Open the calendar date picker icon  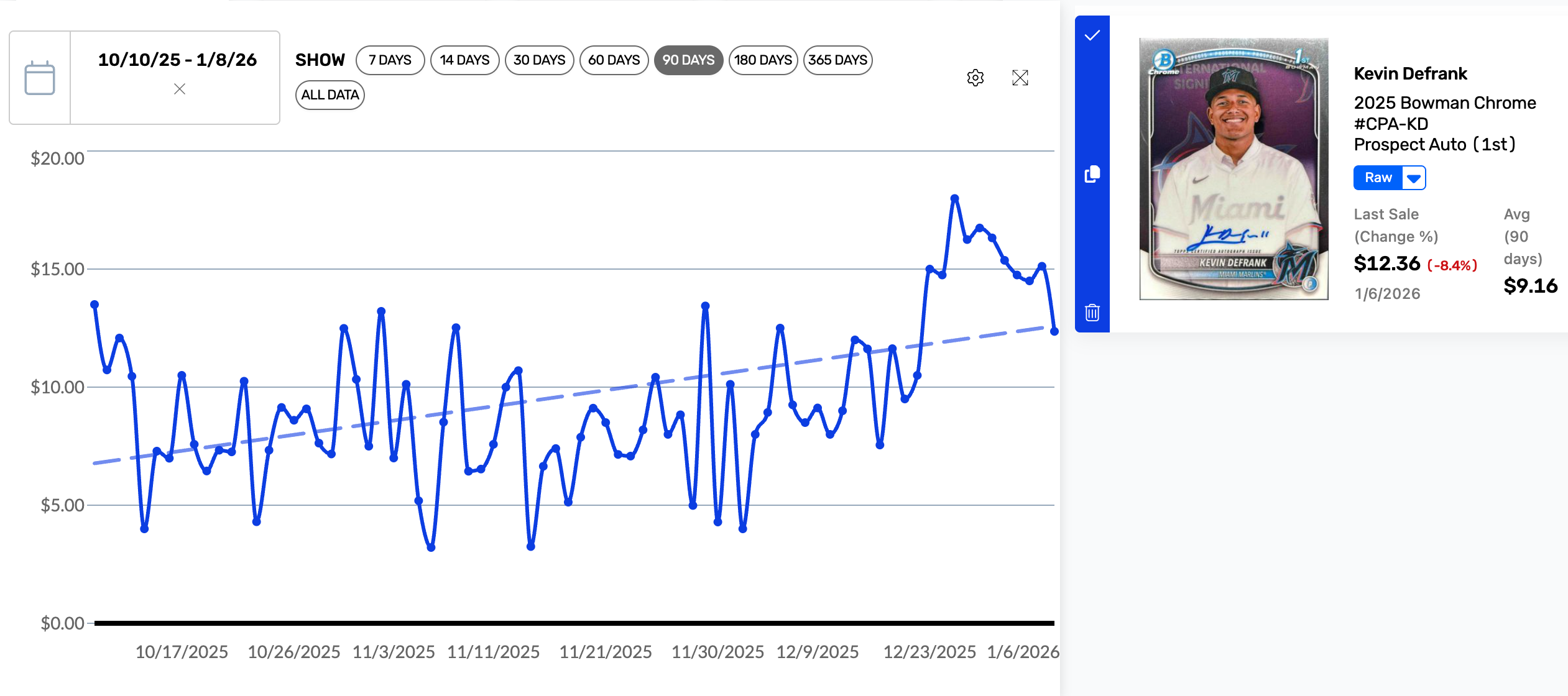click(x=40, y=78)
